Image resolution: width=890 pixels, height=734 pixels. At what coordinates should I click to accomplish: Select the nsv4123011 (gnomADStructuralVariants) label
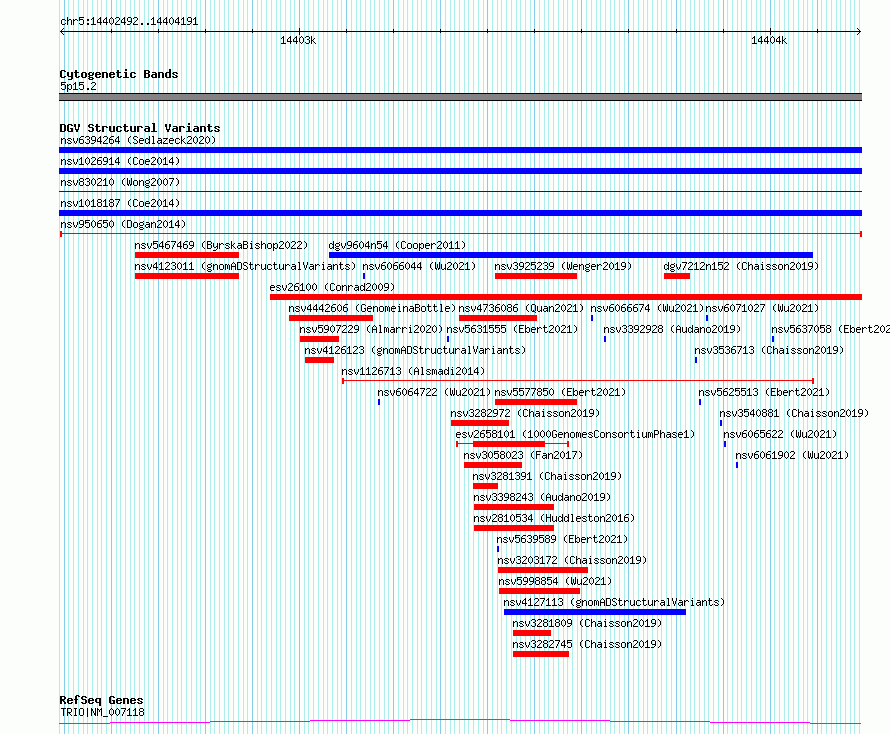tap(245, 266)
